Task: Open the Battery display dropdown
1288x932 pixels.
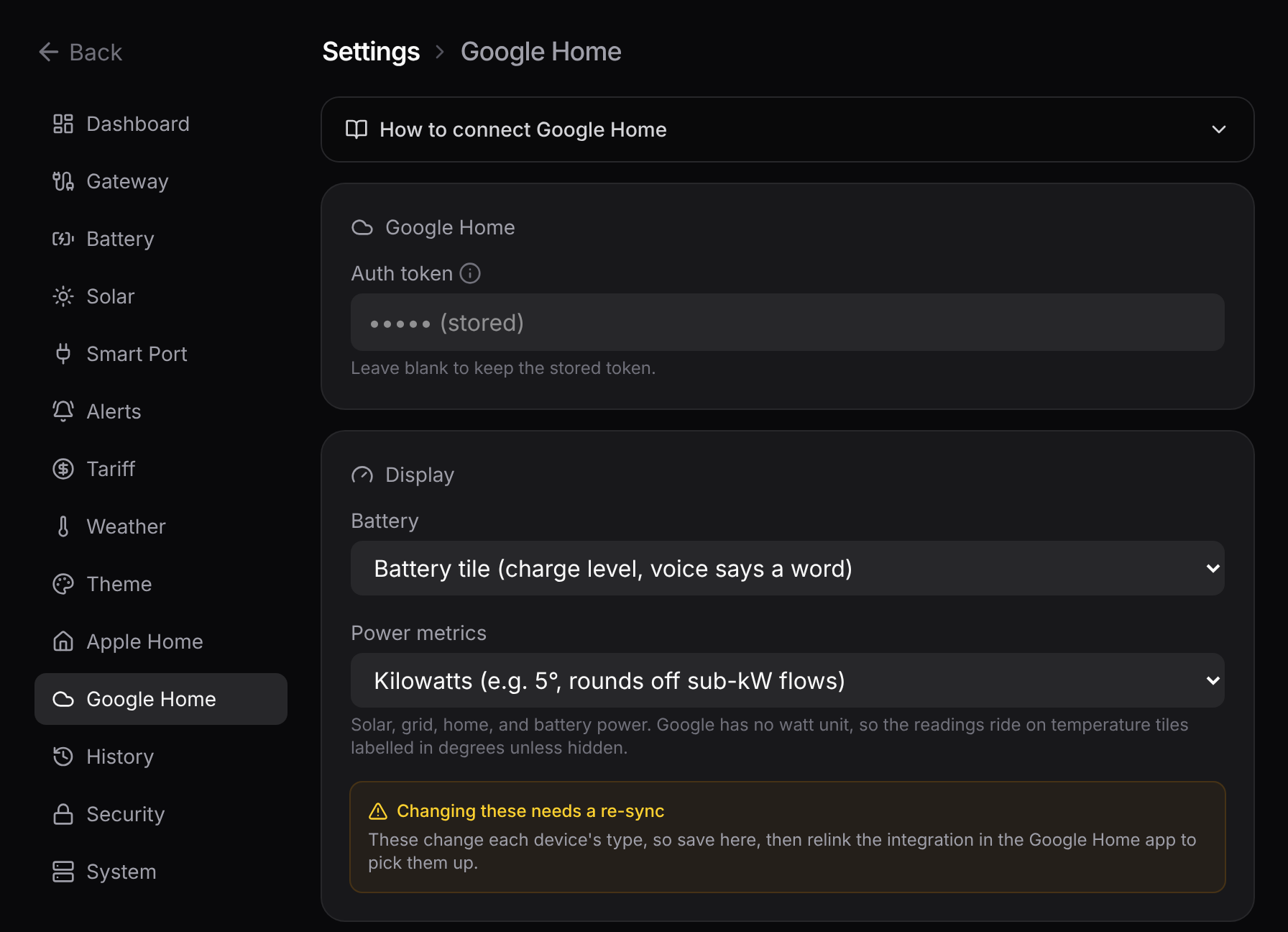Action: pyautogui.click(x=788, y=568)
